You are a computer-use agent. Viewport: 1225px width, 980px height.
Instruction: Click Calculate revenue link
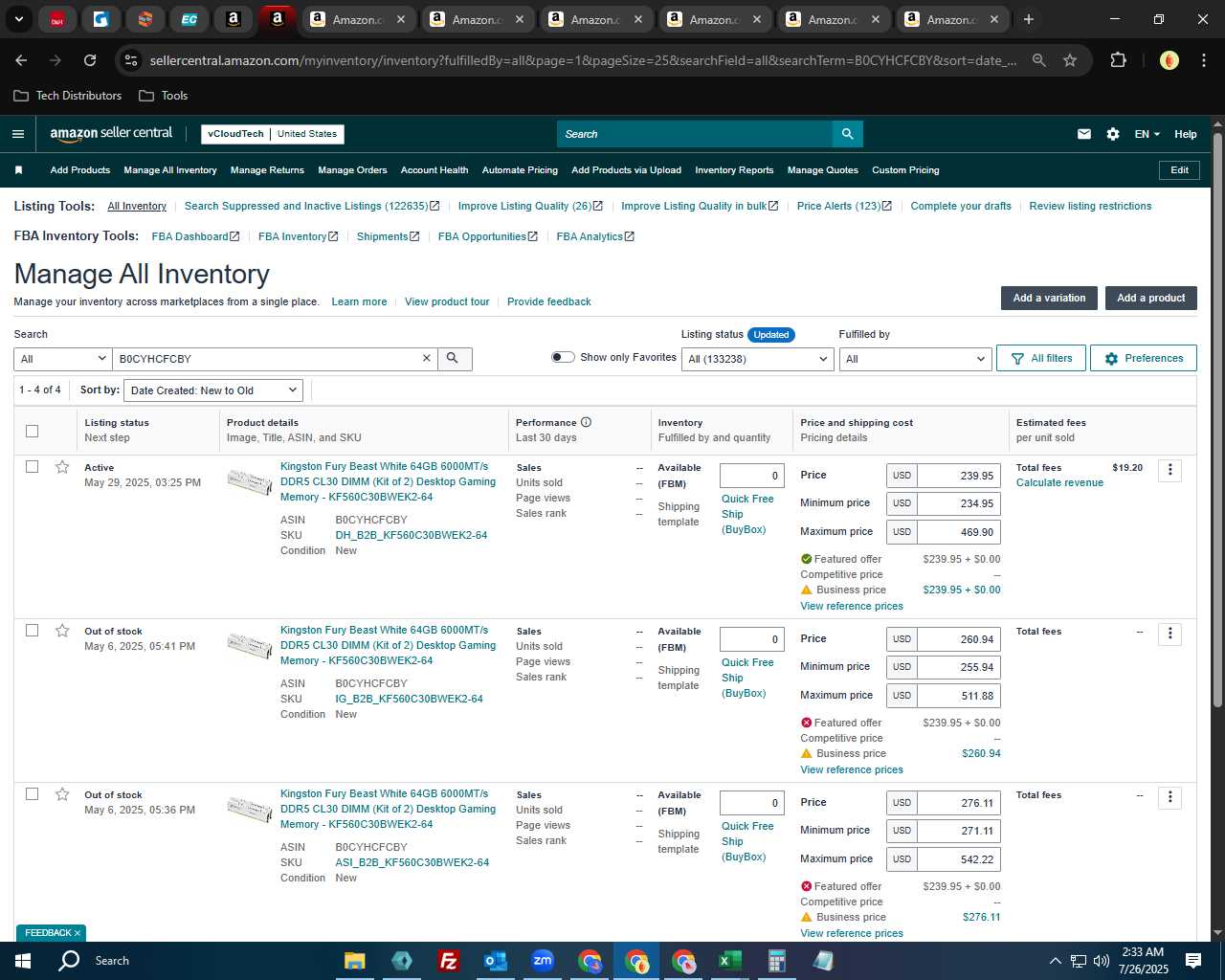coord(1059,482)
